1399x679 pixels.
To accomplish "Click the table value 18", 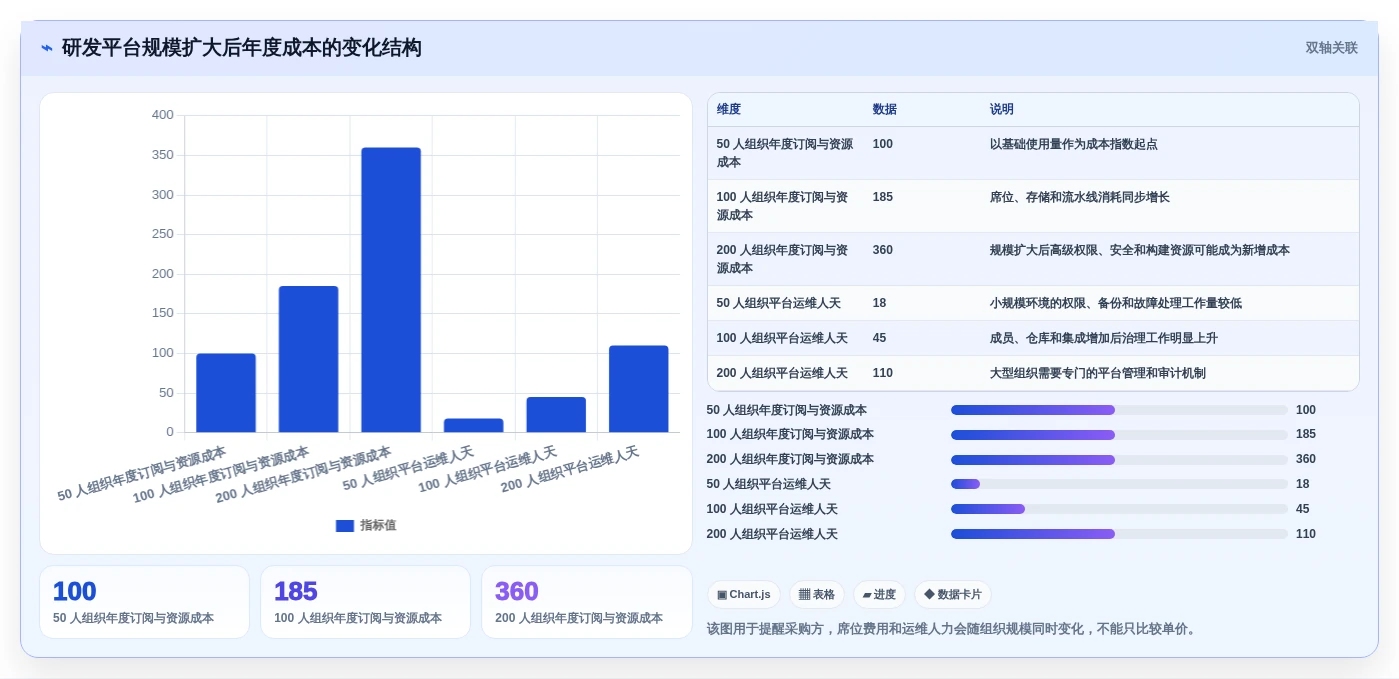I will [879, 303].
